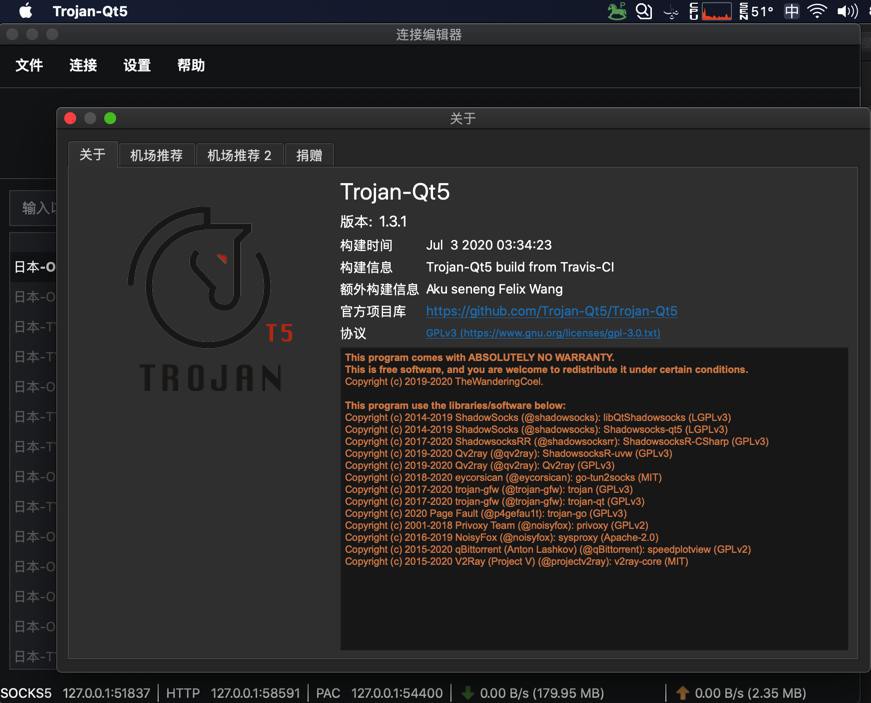Open the 帮助 menu

tap(191, 66)
